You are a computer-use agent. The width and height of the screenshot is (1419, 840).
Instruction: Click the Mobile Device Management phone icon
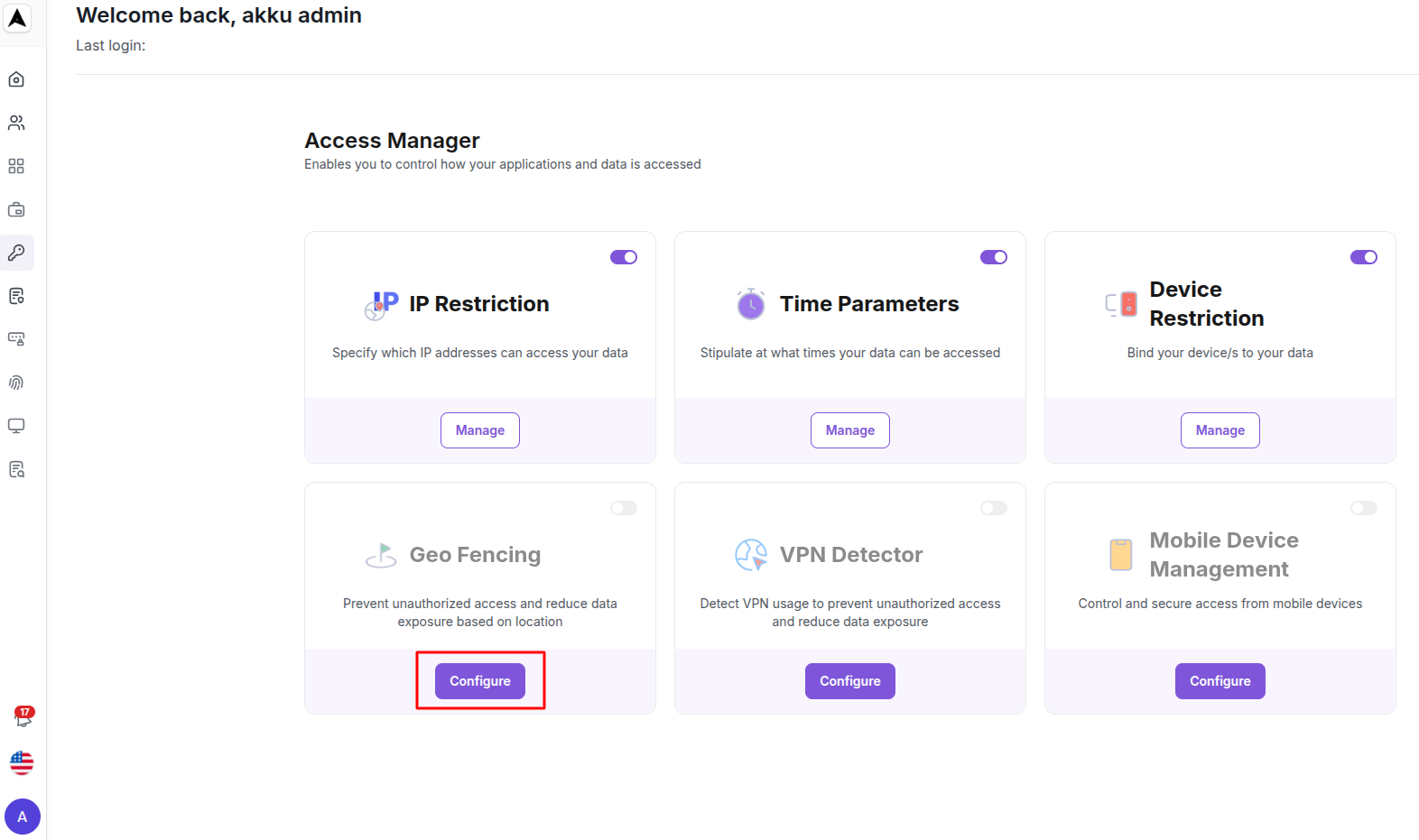1121,555
